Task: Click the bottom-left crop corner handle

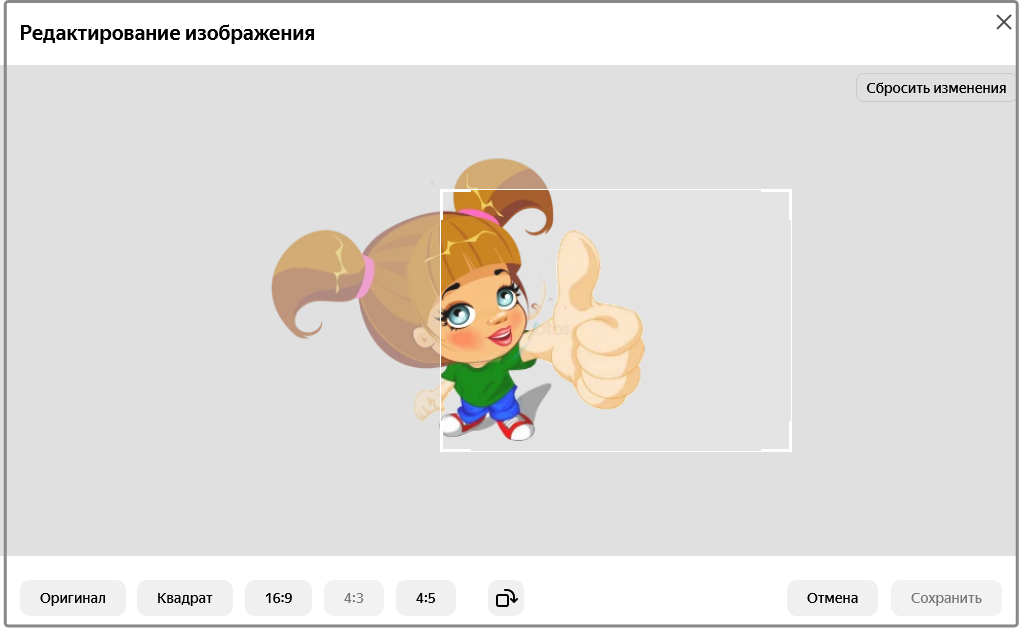Action: (442, 449)
